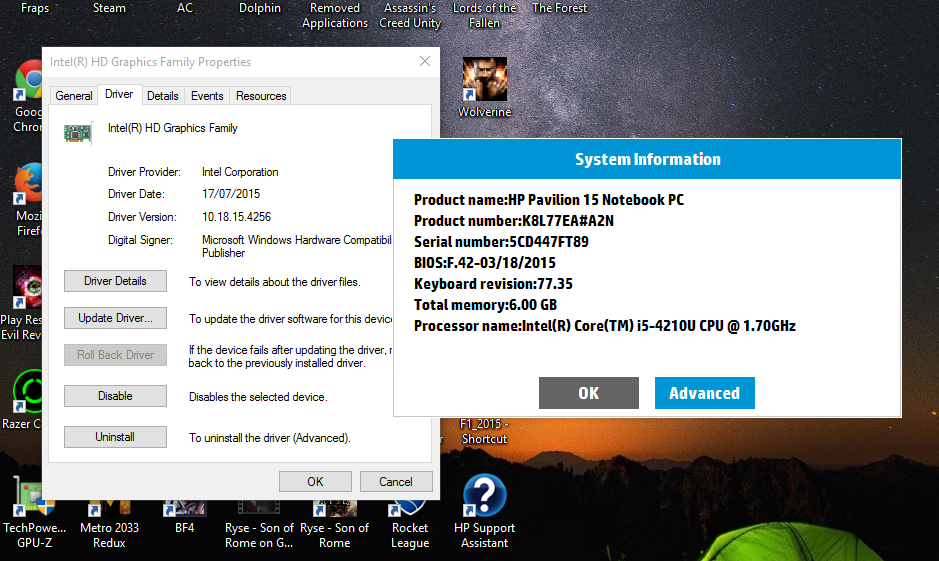Click the driver date 17/07/2015 value
The width and height of the screenshot is (939, 561).
231,194
